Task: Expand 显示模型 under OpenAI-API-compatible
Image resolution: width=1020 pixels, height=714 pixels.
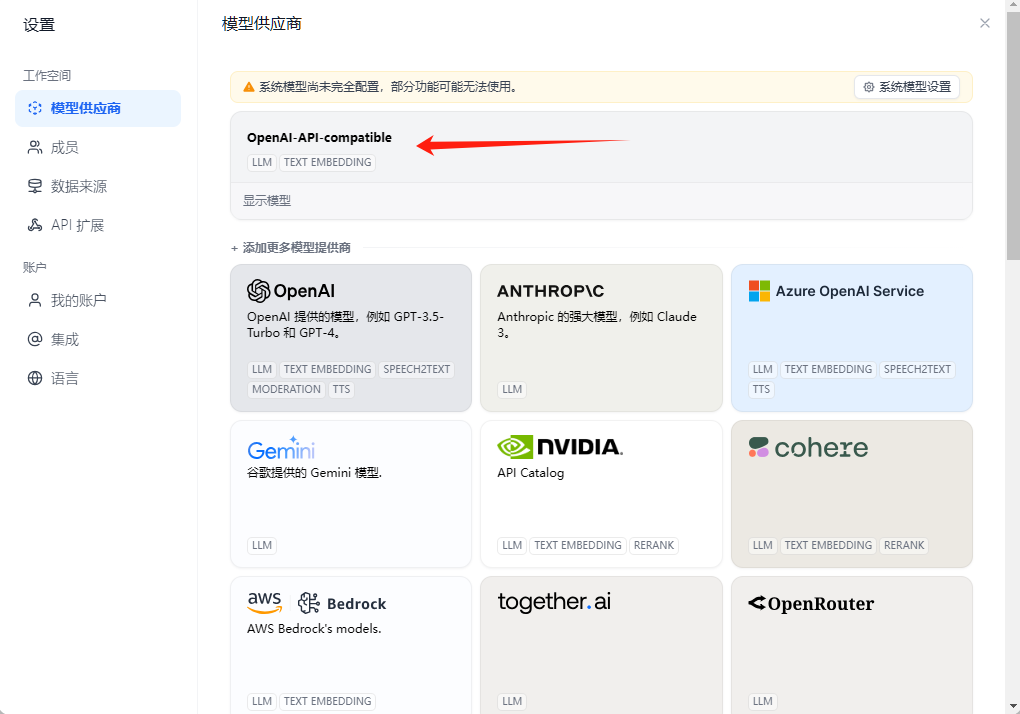Action: (x=267, y=201)
